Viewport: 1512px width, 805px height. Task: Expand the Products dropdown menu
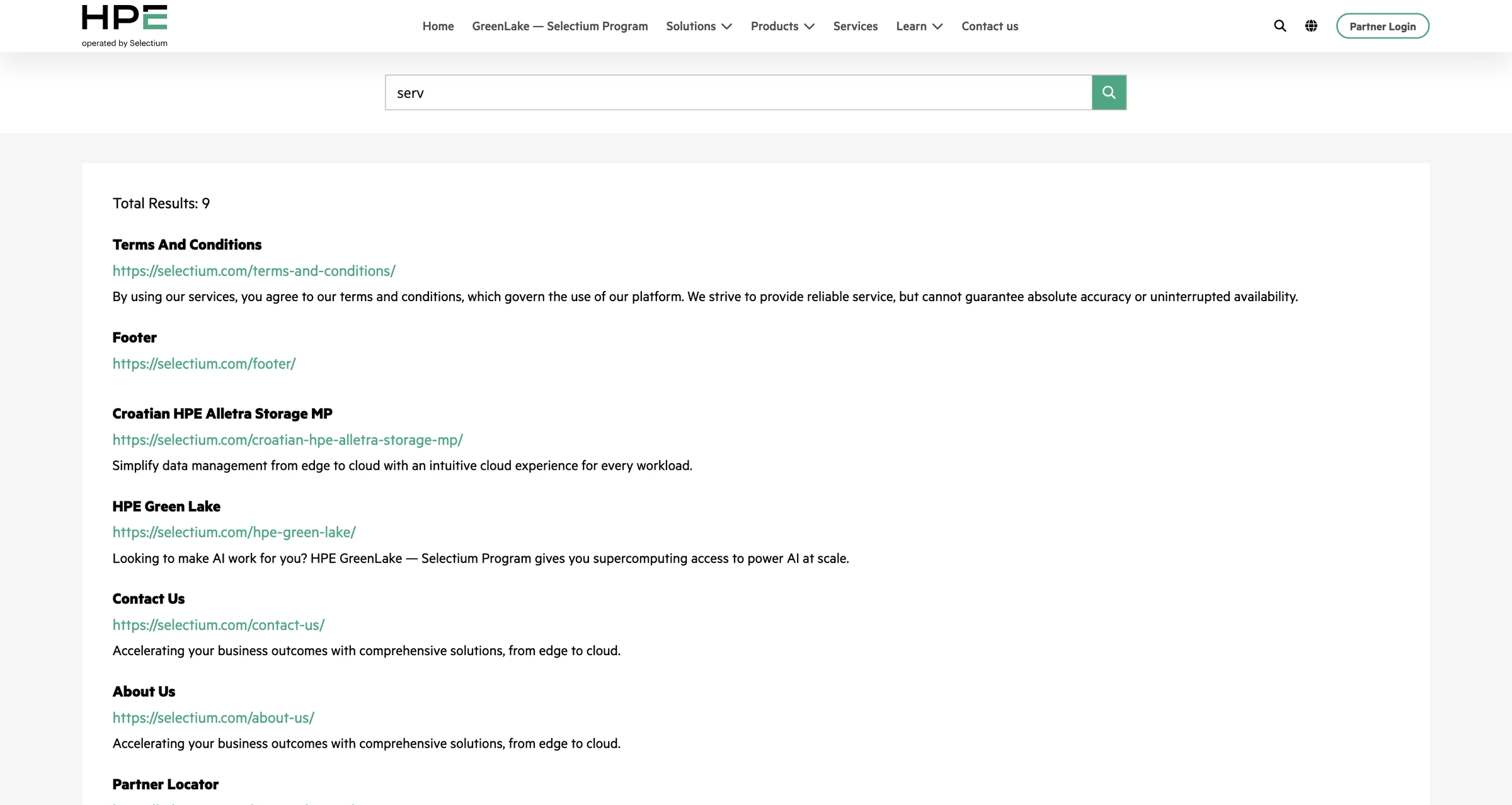pos(782,26)
